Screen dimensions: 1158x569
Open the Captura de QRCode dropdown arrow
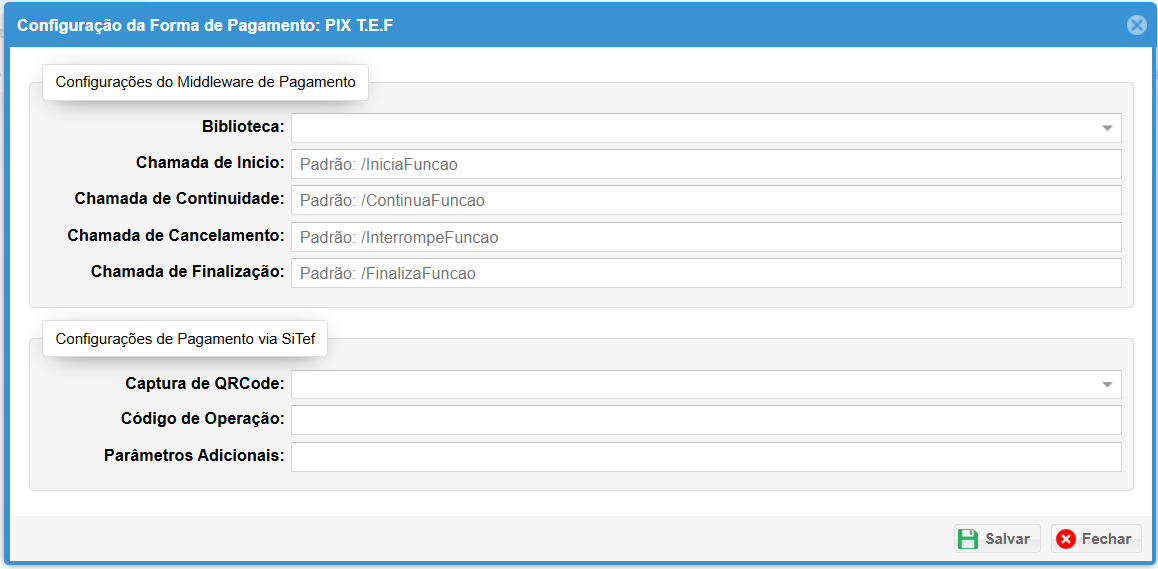1107,385
